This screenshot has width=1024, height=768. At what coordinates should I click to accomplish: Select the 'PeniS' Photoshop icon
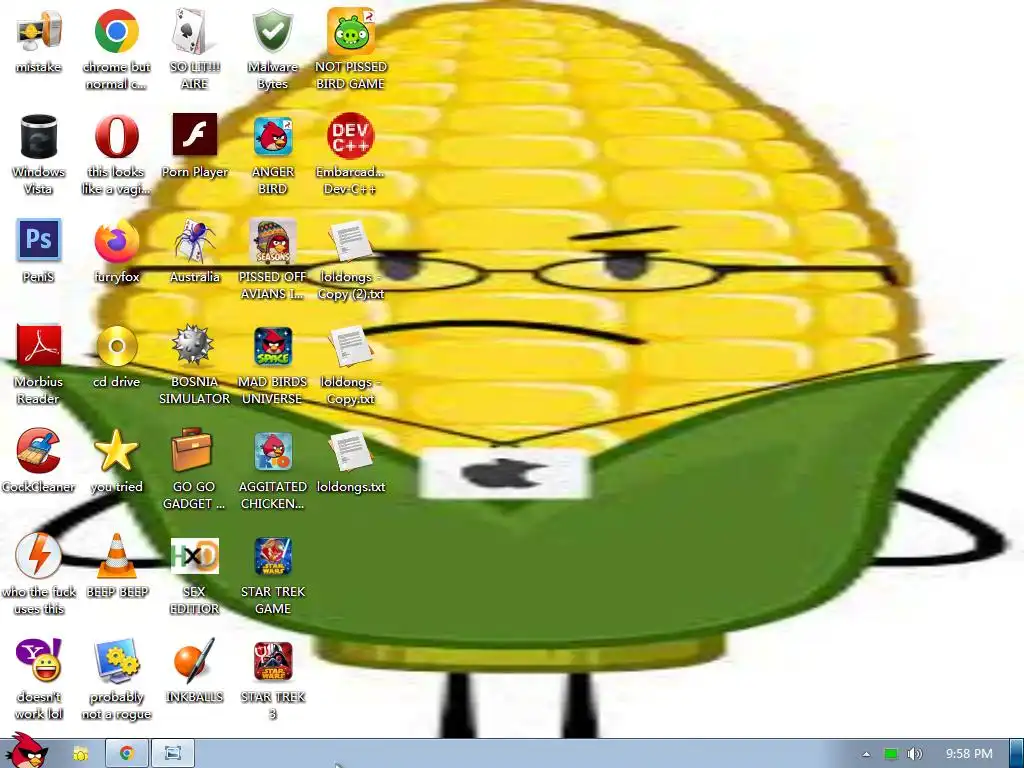coord(39,240)
